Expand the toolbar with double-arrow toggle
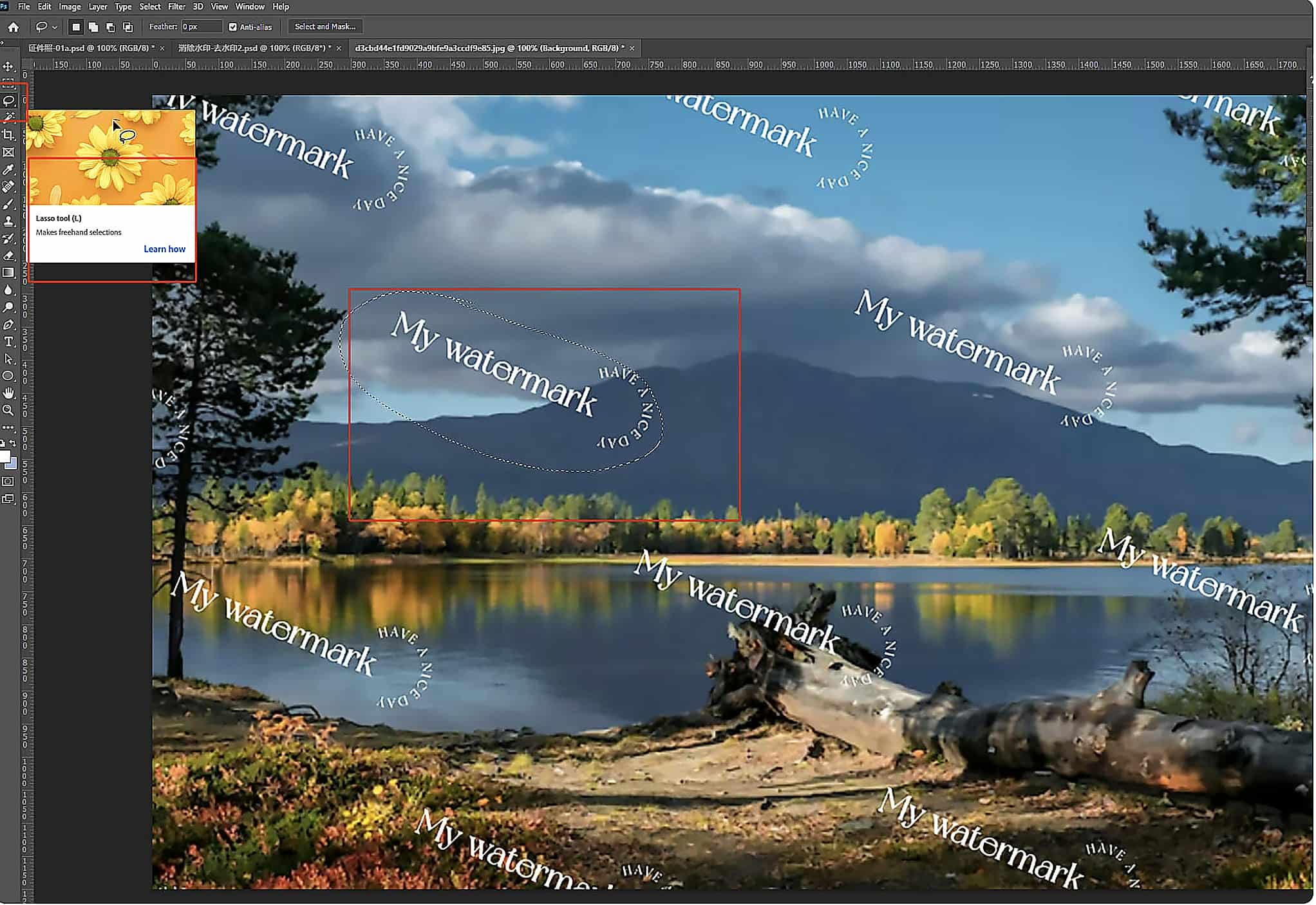Image resolution: width=1316 pixels, height=905 pixels. click(3, 44)
